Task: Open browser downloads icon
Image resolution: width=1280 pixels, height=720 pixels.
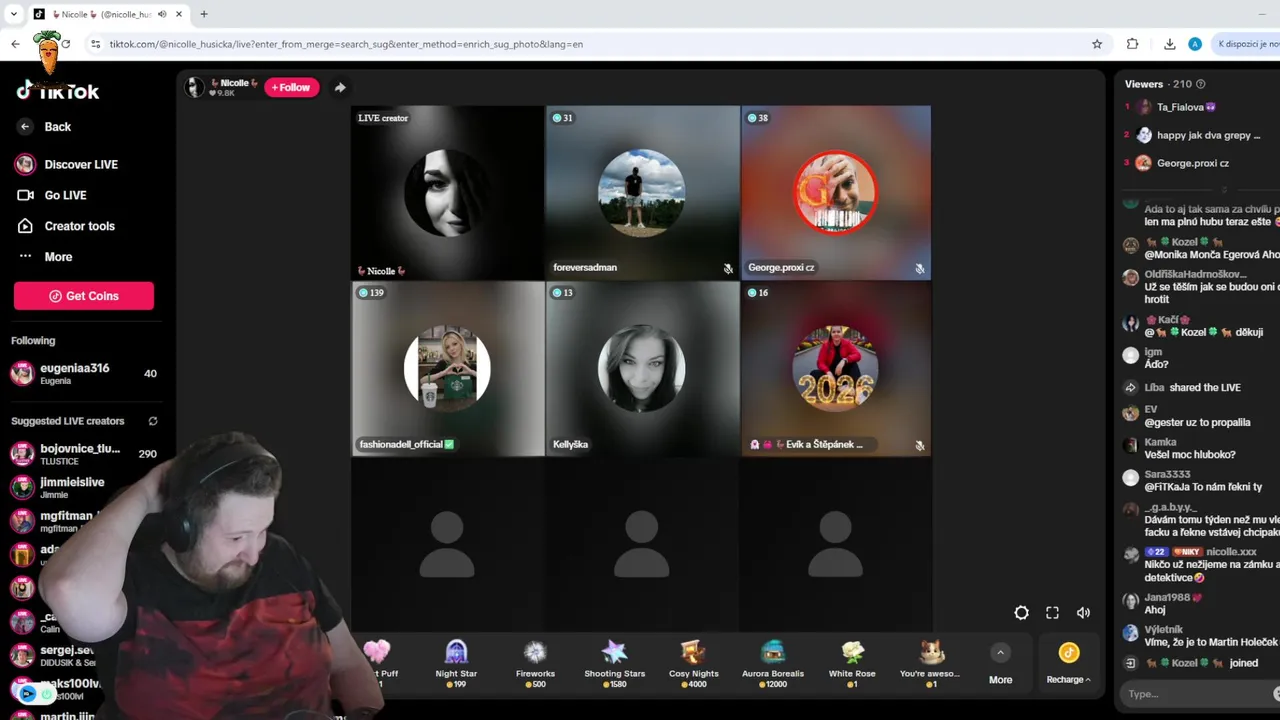Action: pos(1169,44)
